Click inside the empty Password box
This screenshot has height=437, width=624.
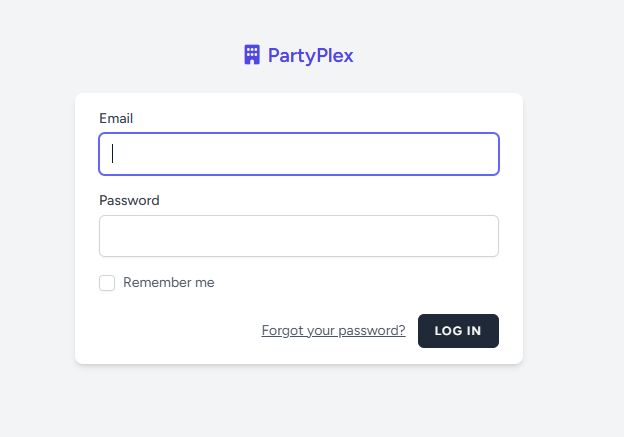pos(298,236)
